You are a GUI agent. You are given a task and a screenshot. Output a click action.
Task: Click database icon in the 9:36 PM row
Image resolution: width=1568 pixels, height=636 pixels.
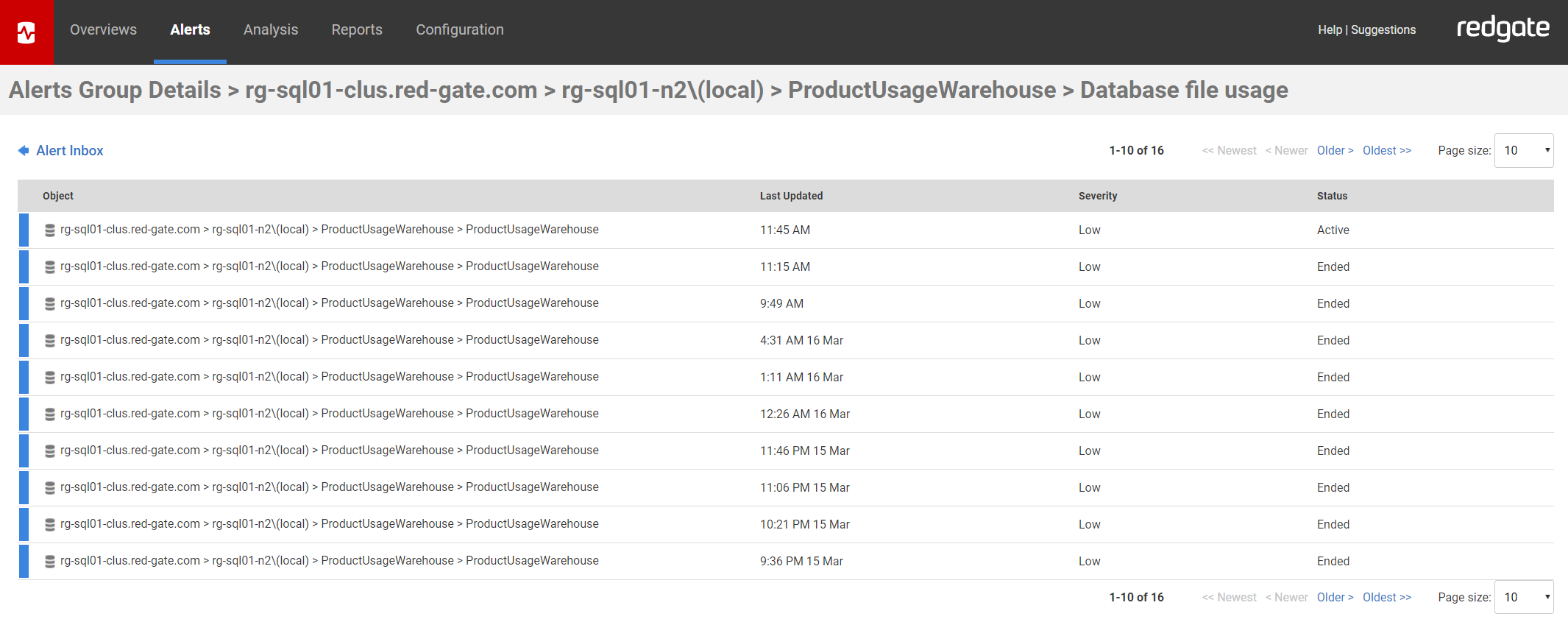(50, 562)
